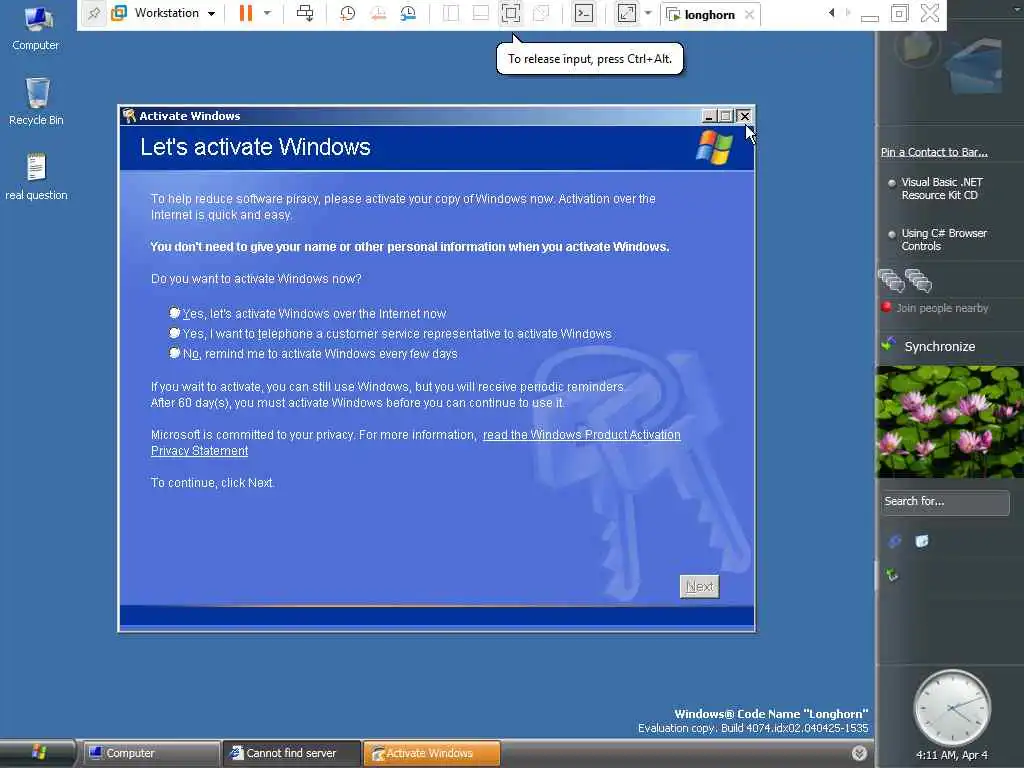This screenshot has height=768, width=1024.
Task: Close the Activate Windows dialog
Action: tap(744, 116)
